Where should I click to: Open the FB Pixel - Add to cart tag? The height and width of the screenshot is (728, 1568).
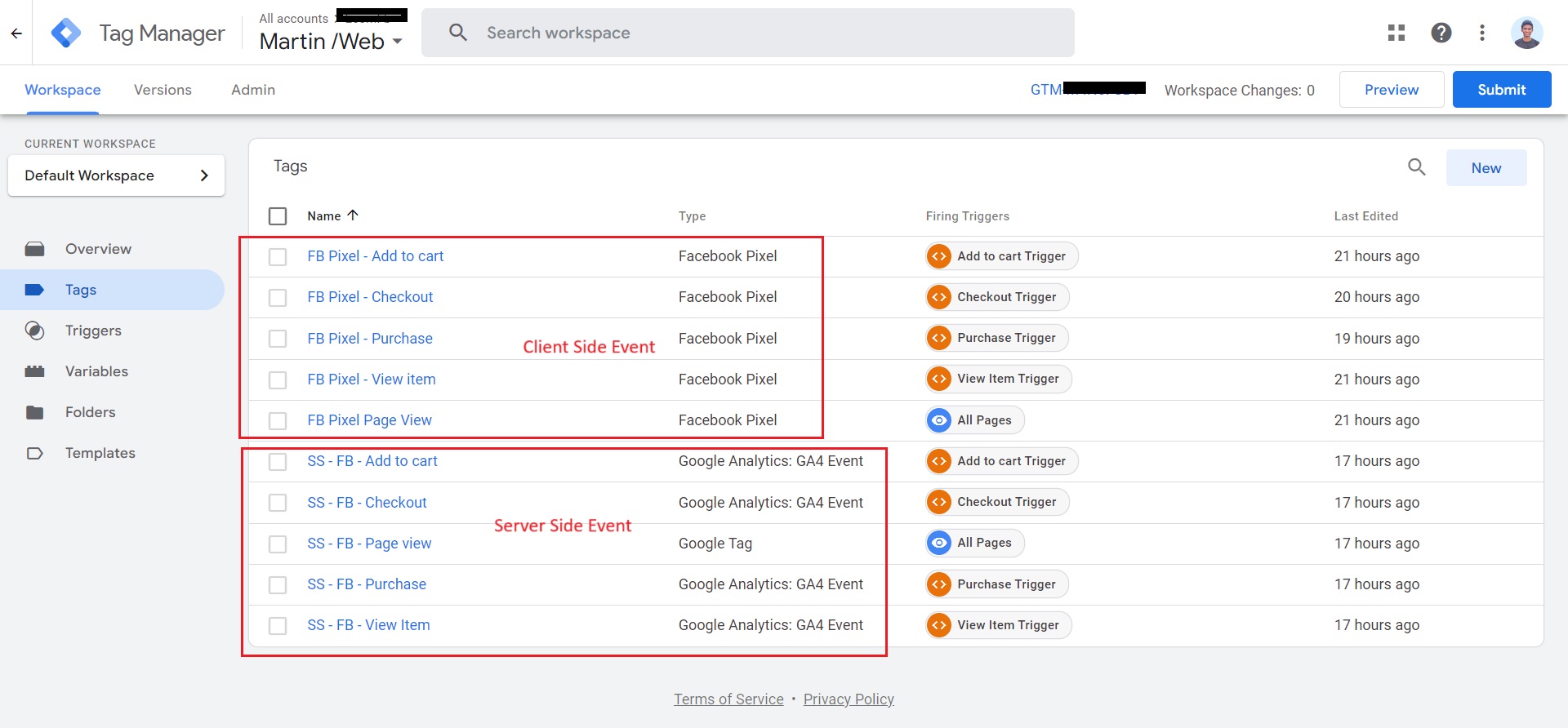[376, 256]
